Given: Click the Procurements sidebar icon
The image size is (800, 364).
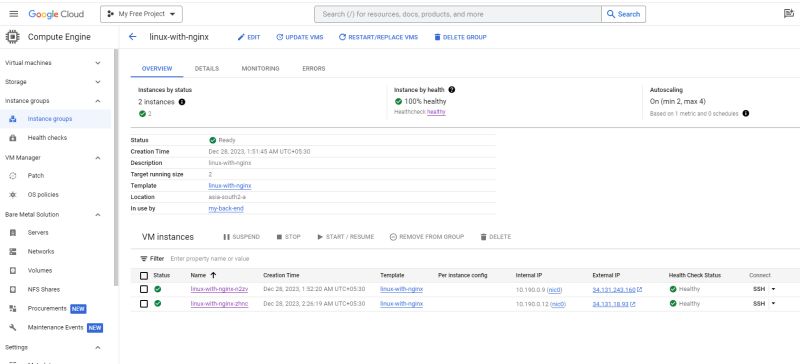Looking at the screenshot, I should point(13,308).
